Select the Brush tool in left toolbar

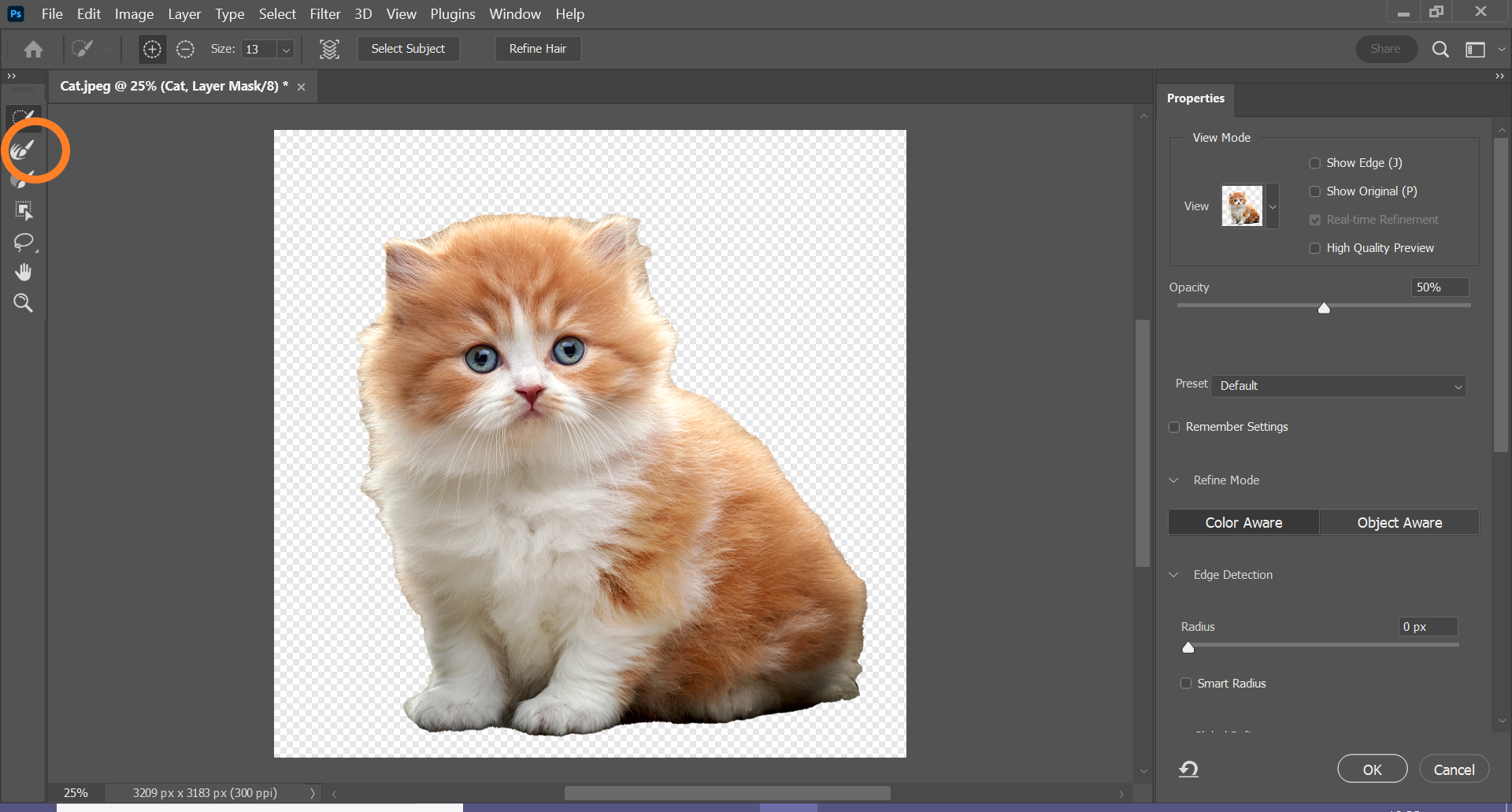coord(23,180)
